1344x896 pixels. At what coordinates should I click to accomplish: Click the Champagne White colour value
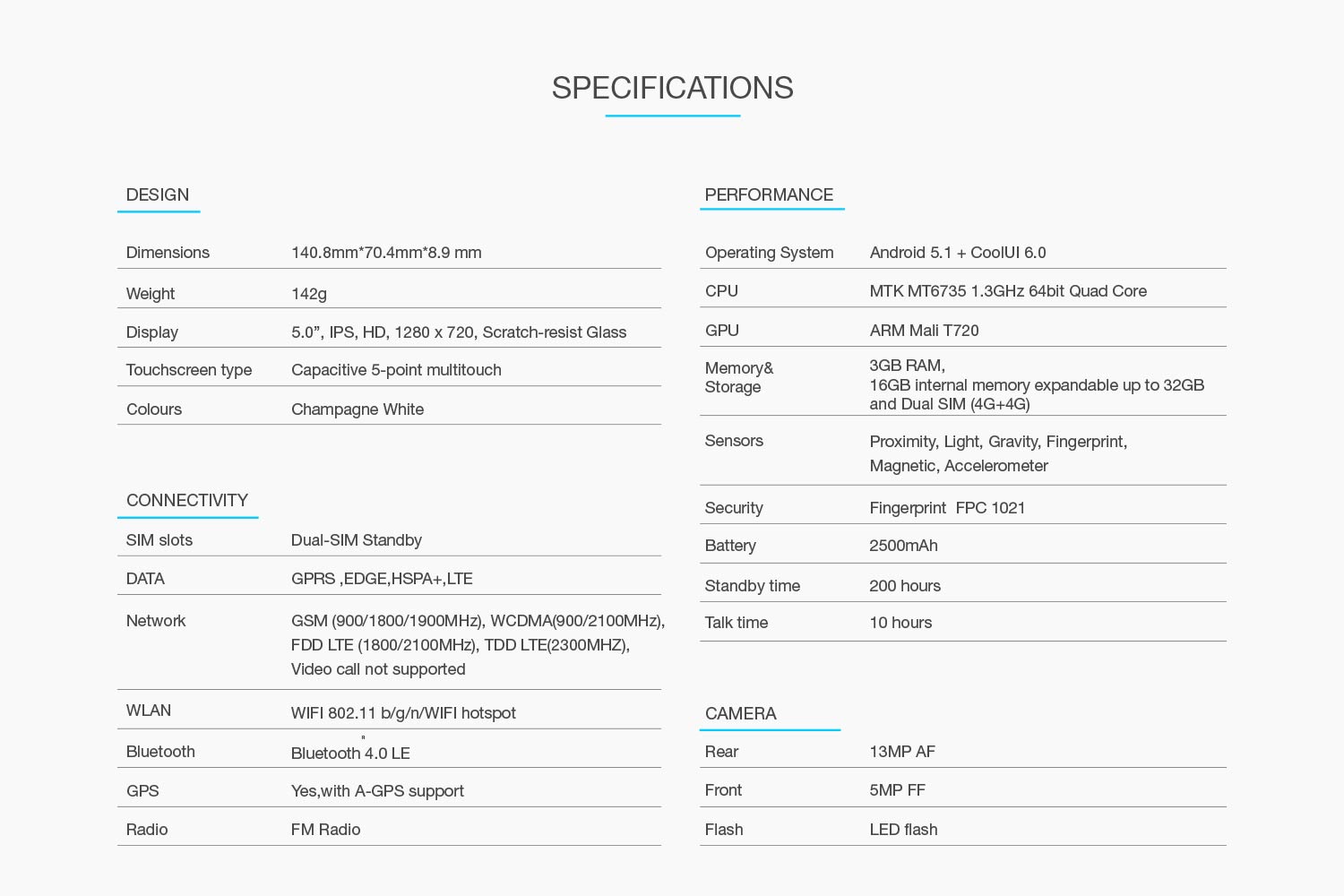pyautogui.click(x=358, y=409)
